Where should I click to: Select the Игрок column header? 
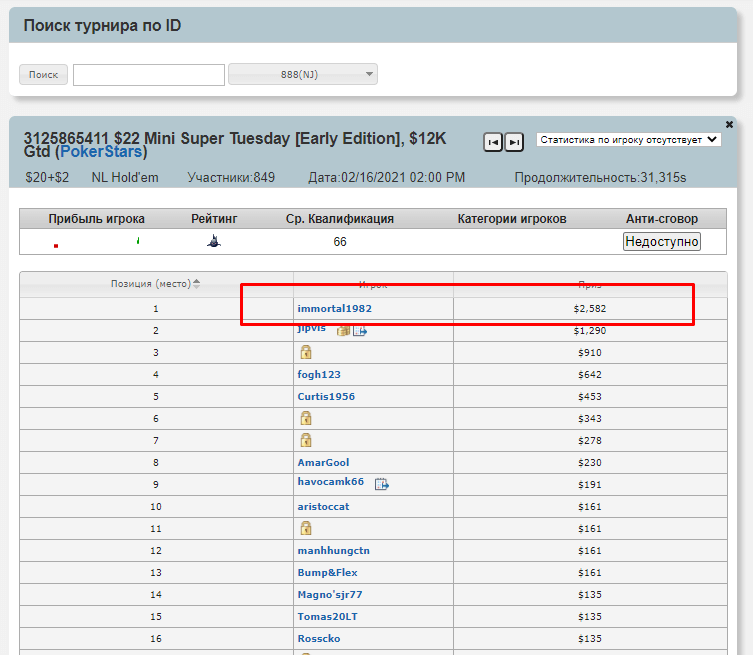373,284
